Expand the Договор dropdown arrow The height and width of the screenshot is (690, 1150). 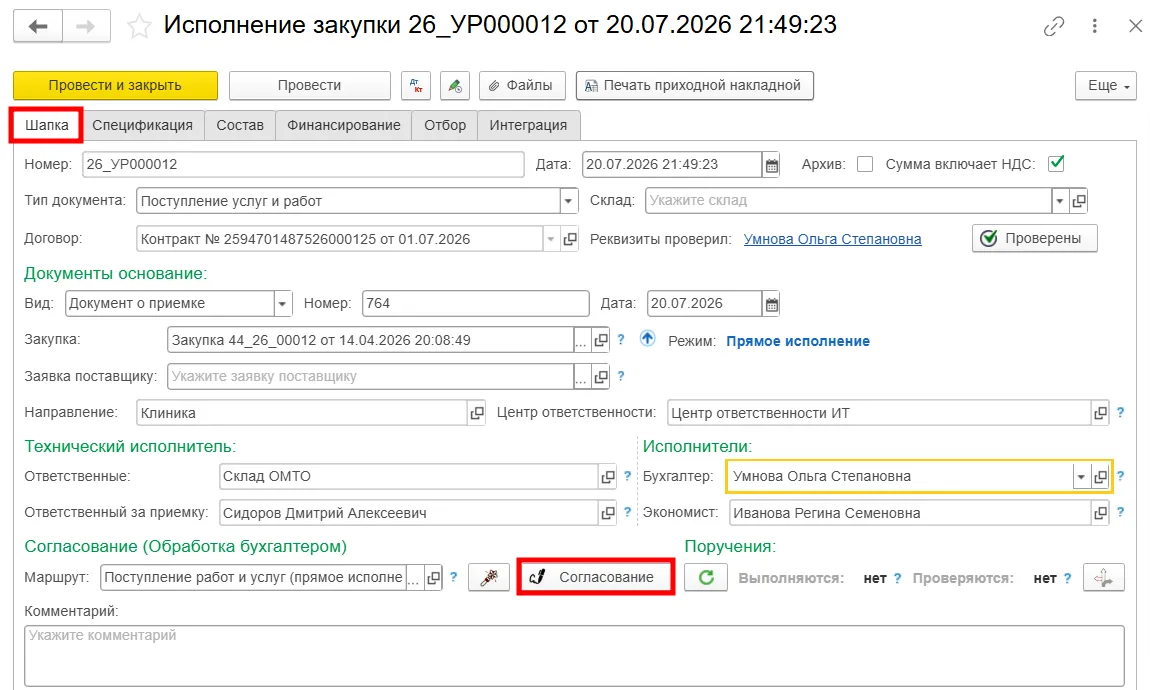tap(551, 239)
